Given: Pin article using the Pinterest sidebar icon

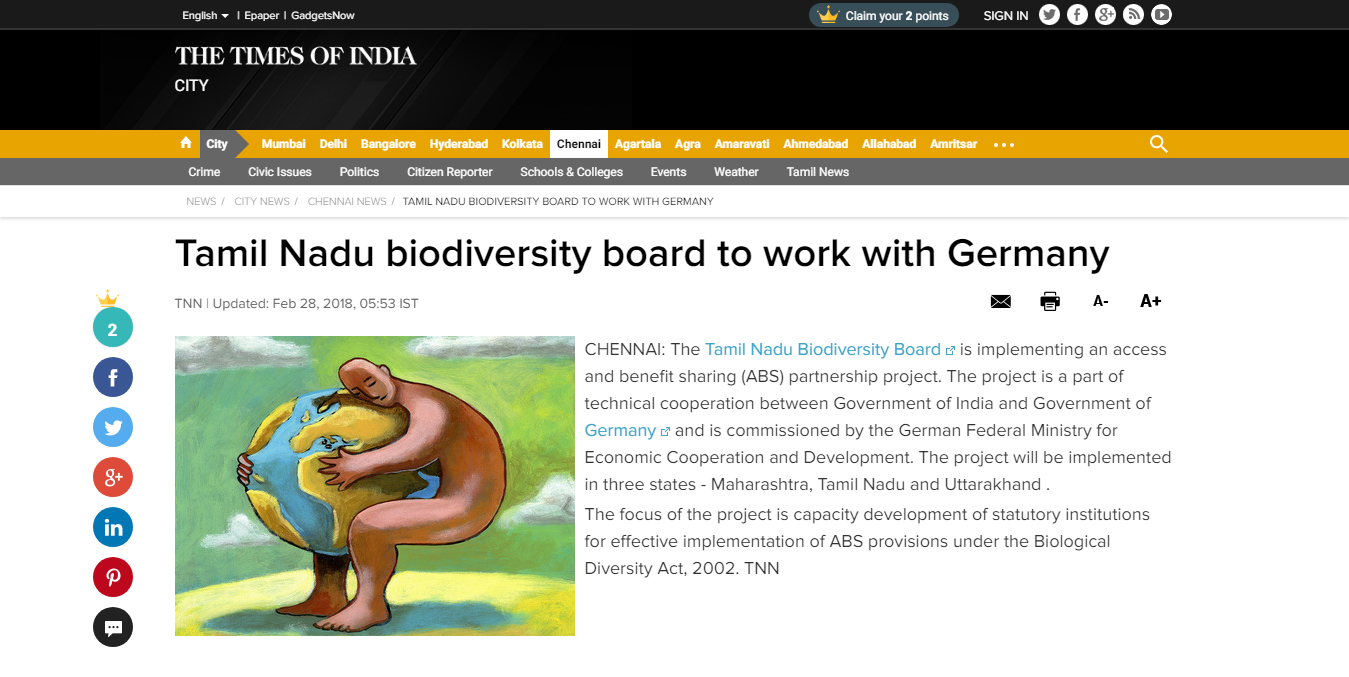Looking at the screenshot, I should click(113, 577).
